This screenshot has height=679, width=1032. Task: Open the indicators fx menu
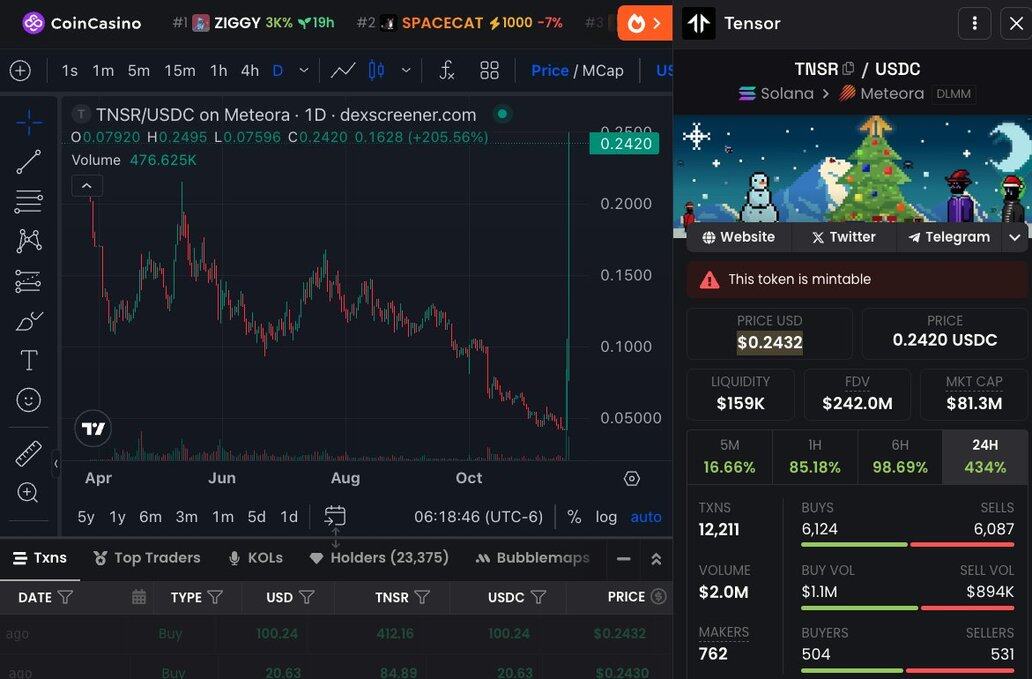pos(447,70)
